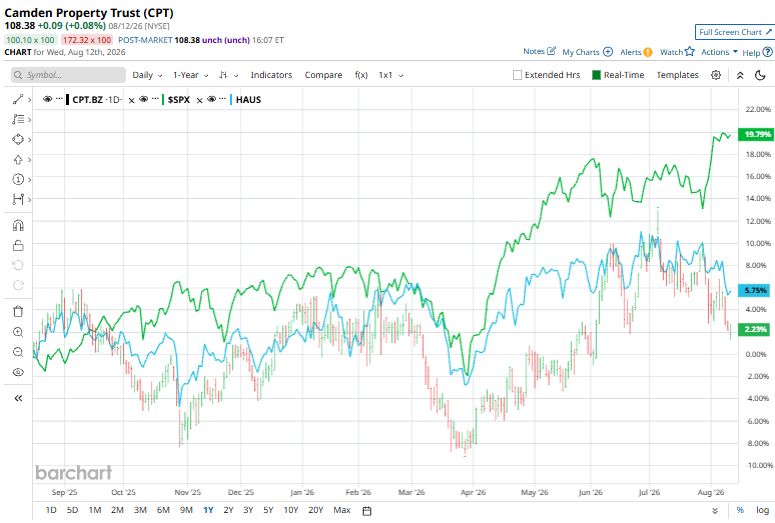Collapse the header with the double up-chevron icon
This screenshot has height=523, width=775.
[x=740, y=75]
